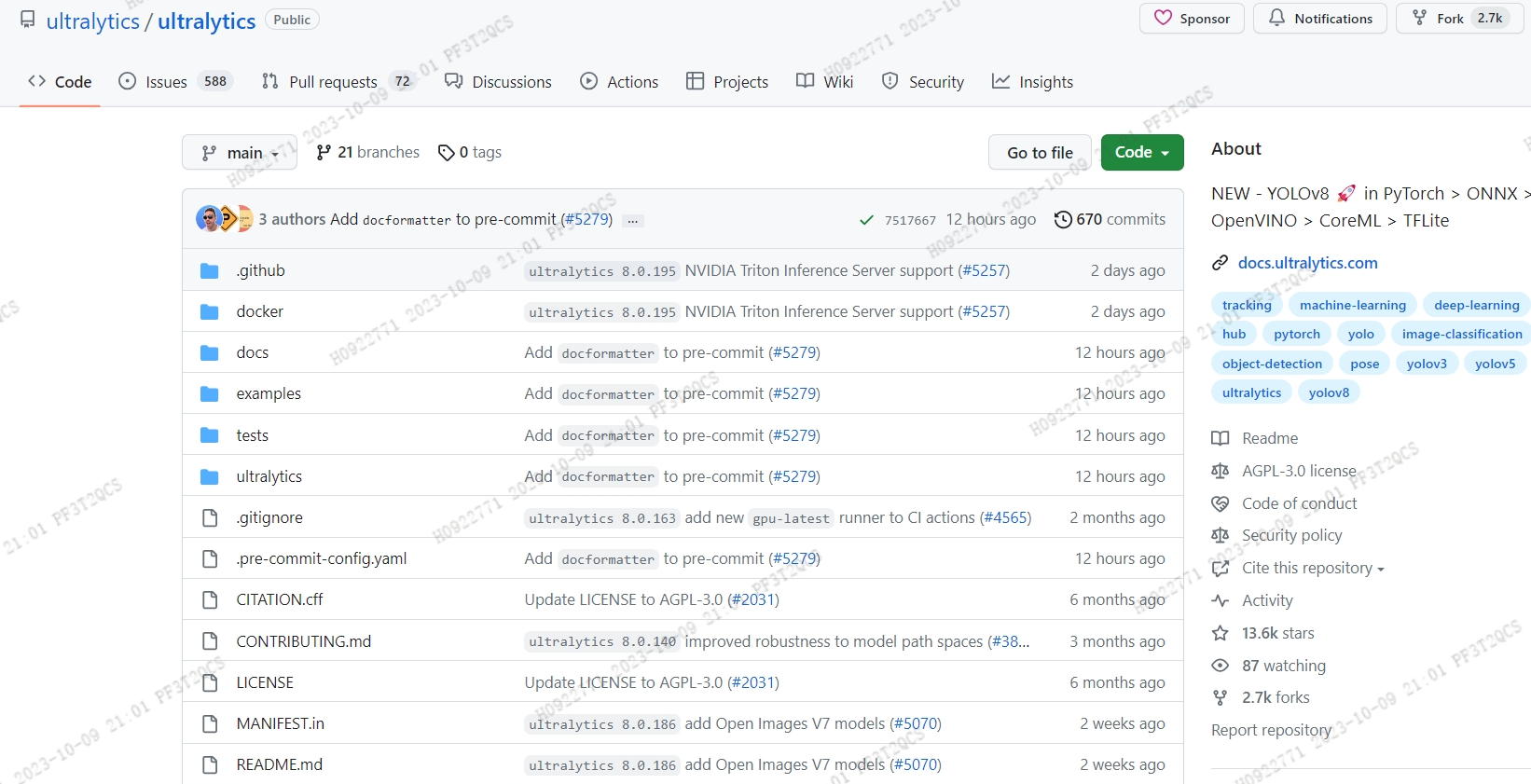
Task: Open the Security tab
Action: [923, 82]
